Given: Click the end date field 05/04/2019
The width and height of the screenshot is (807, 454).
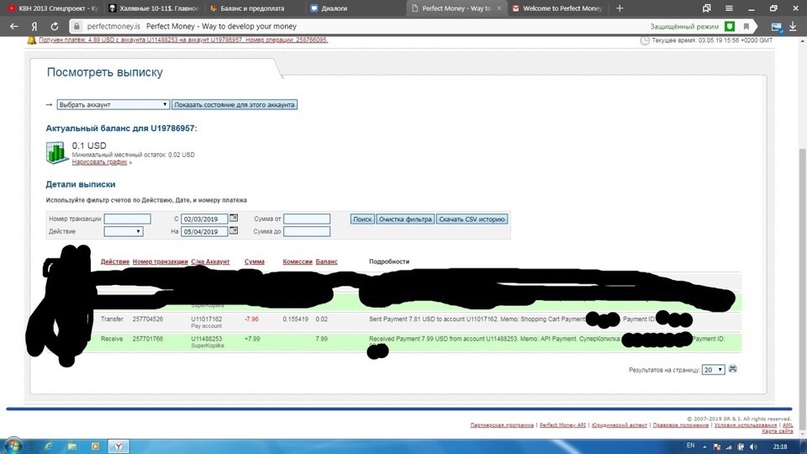Looking at the screenshot, I should point(204,231).
